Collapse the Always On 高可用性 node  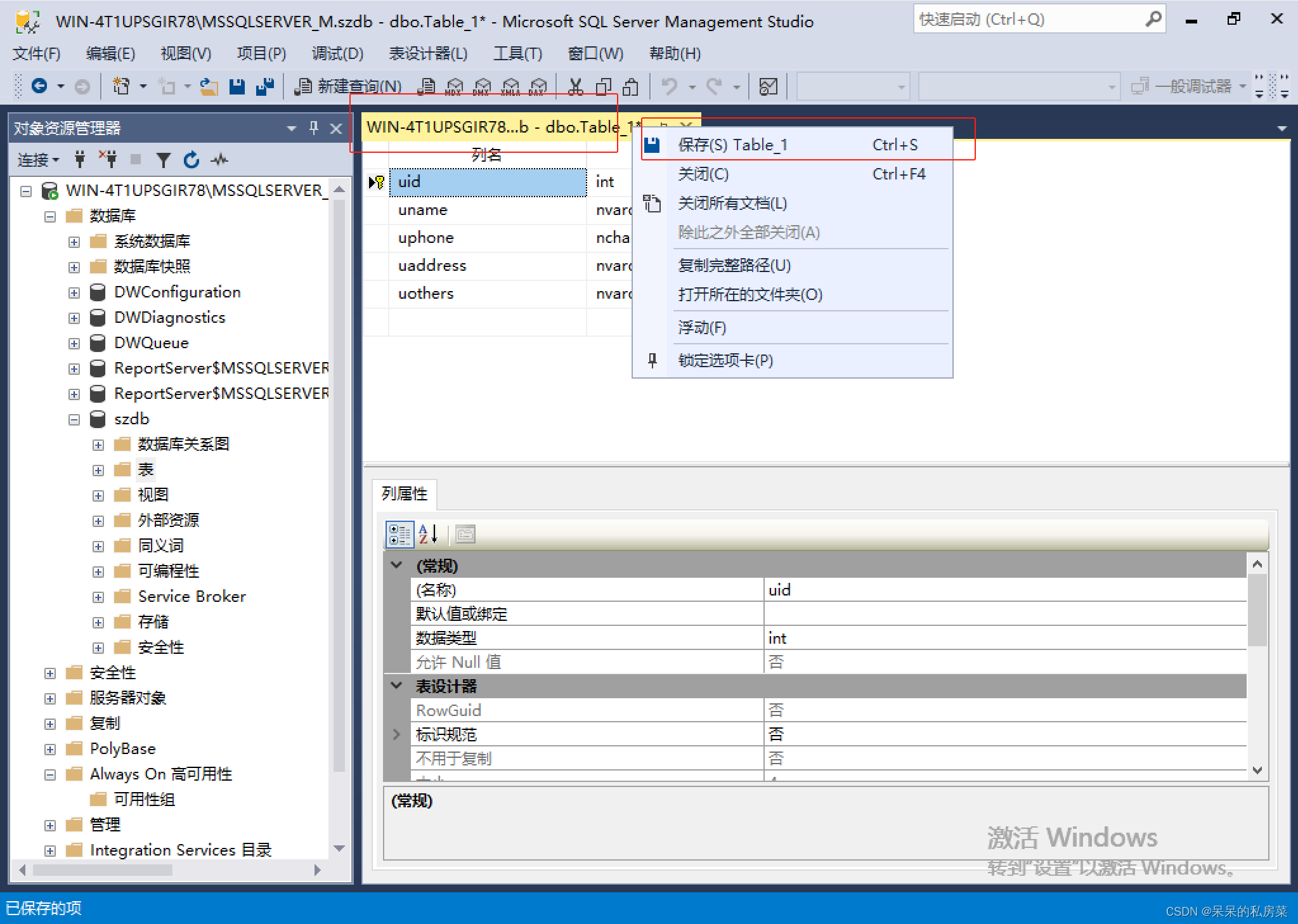click(x=50, y=774)
